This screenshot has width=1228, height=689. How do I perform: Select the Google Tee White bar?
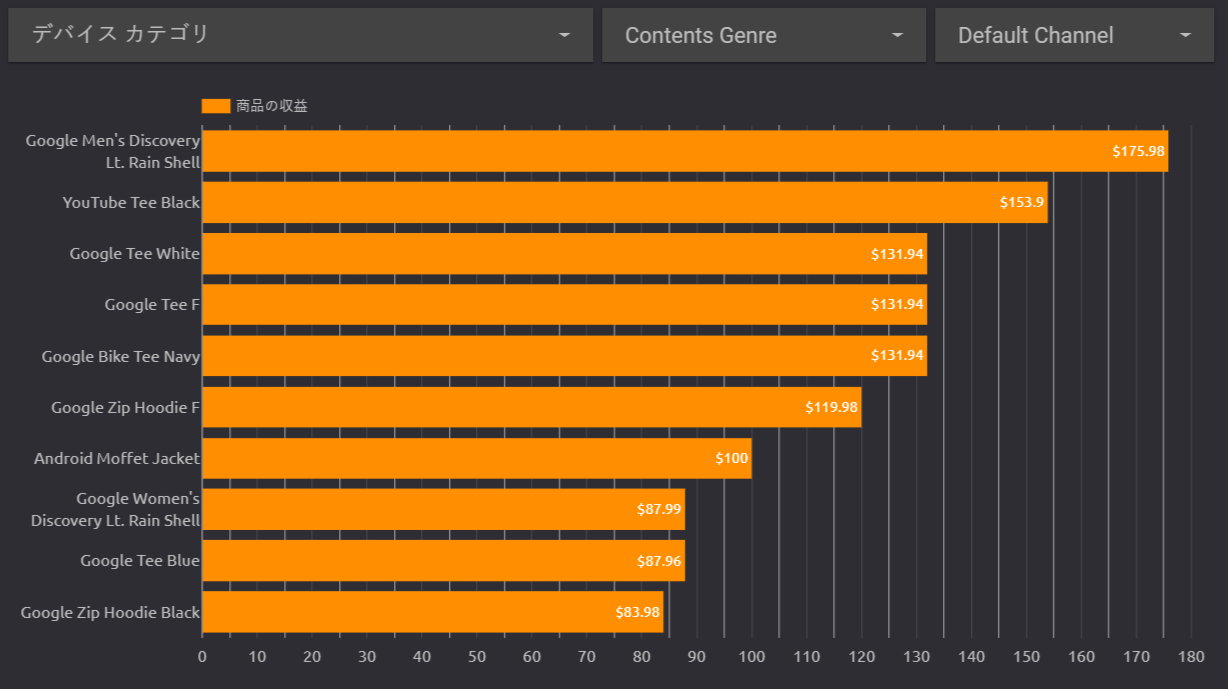tap(564, 254)
